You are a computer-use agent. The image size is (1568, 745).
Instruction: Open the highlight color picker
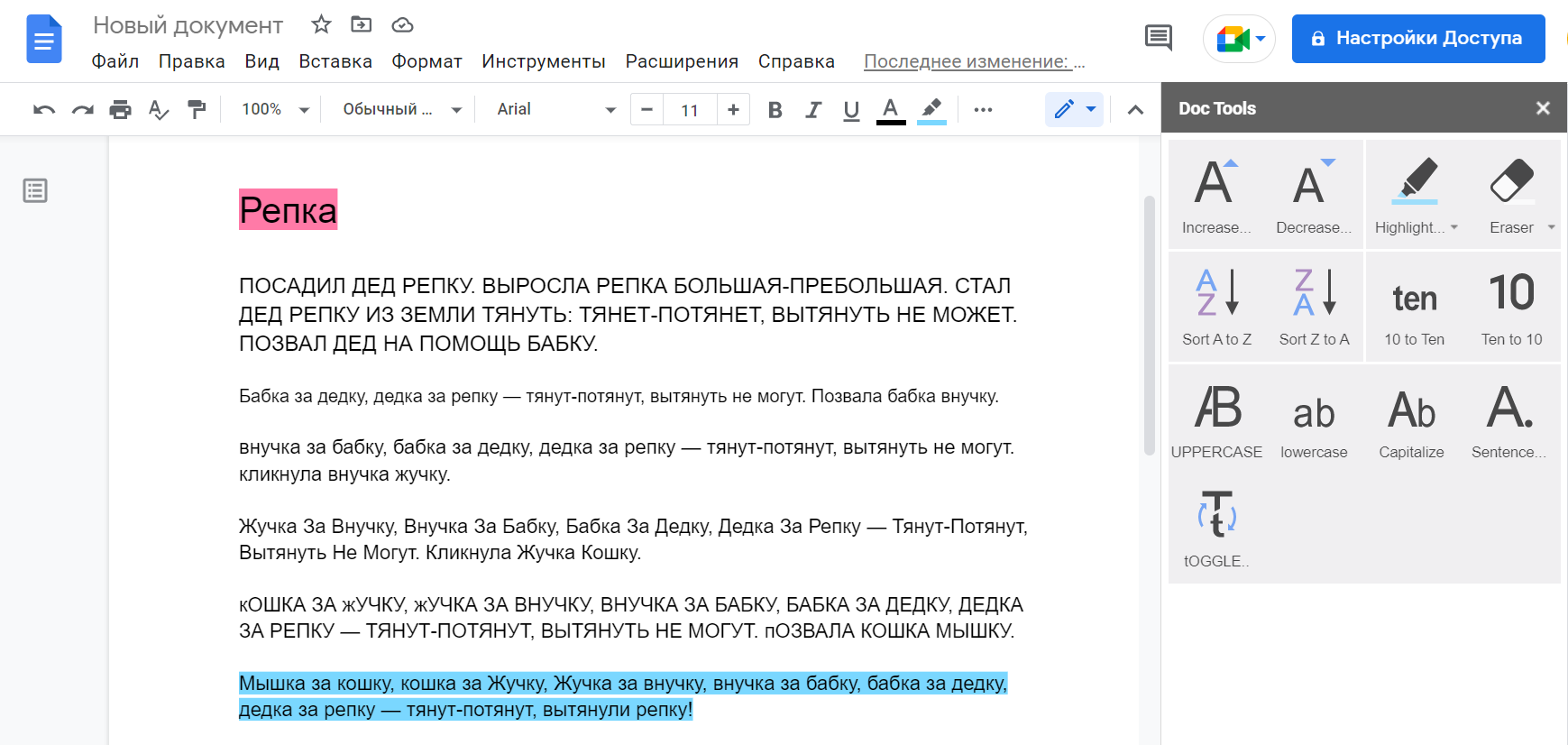(x=931, y=110)
